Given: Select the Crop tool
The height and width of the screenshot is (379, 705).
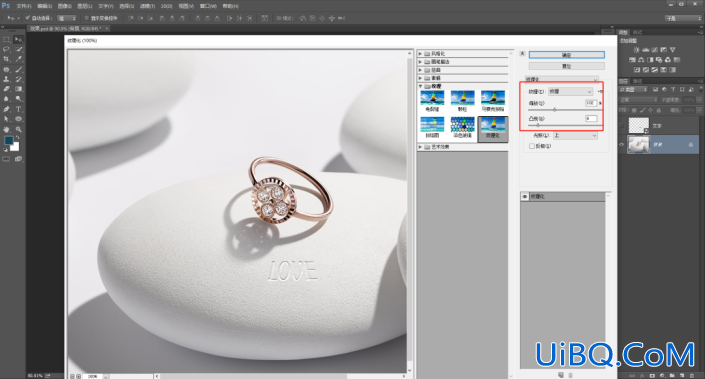Looking at the screenshot, I should pyautogui.click(x=6, y=59).
